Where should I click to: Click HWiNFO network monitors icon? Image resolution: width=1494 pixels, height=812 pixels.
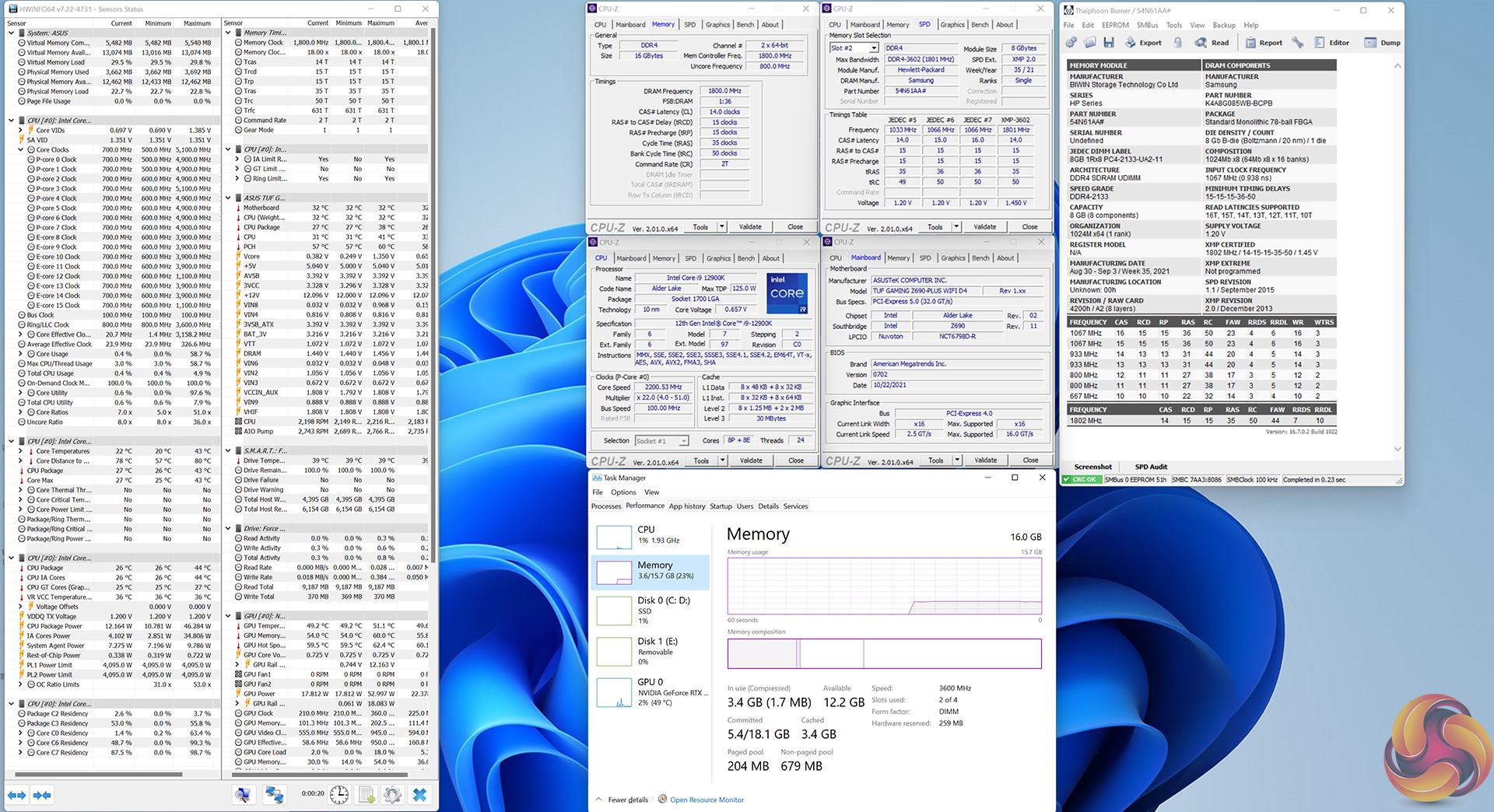click(x=274, y=794)
